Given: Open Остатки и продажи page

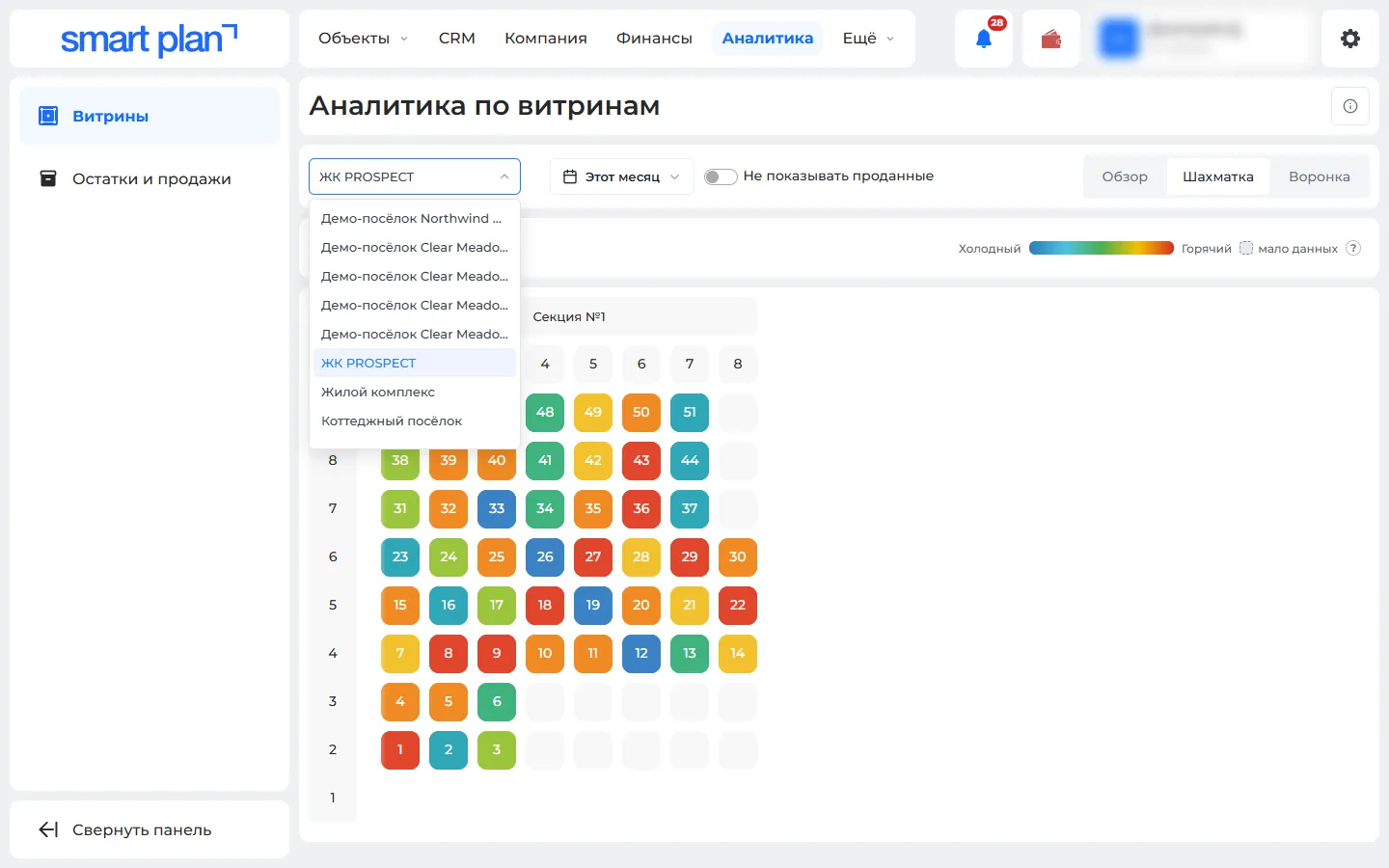Looking at the screenshot, I should point(150,178).
